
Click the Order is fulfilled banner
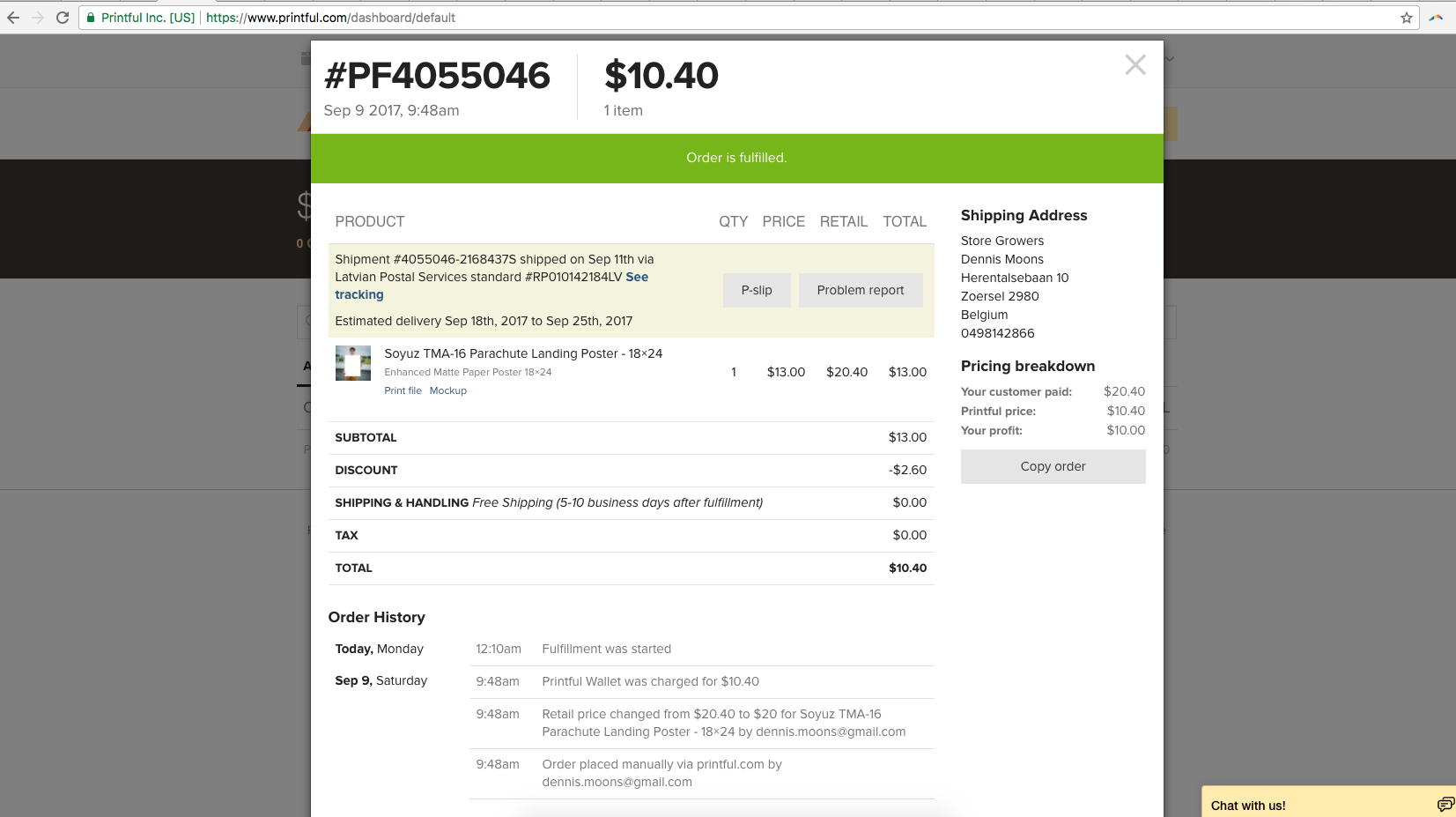(736, 158)
